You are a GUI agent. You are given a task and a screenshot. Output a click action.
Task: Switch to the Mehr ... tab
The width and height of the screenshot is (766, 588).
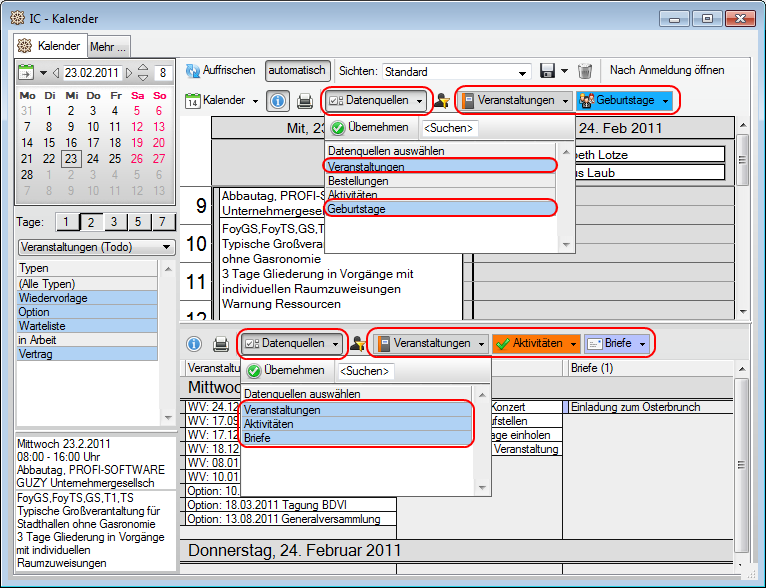[x=108, y=46]
